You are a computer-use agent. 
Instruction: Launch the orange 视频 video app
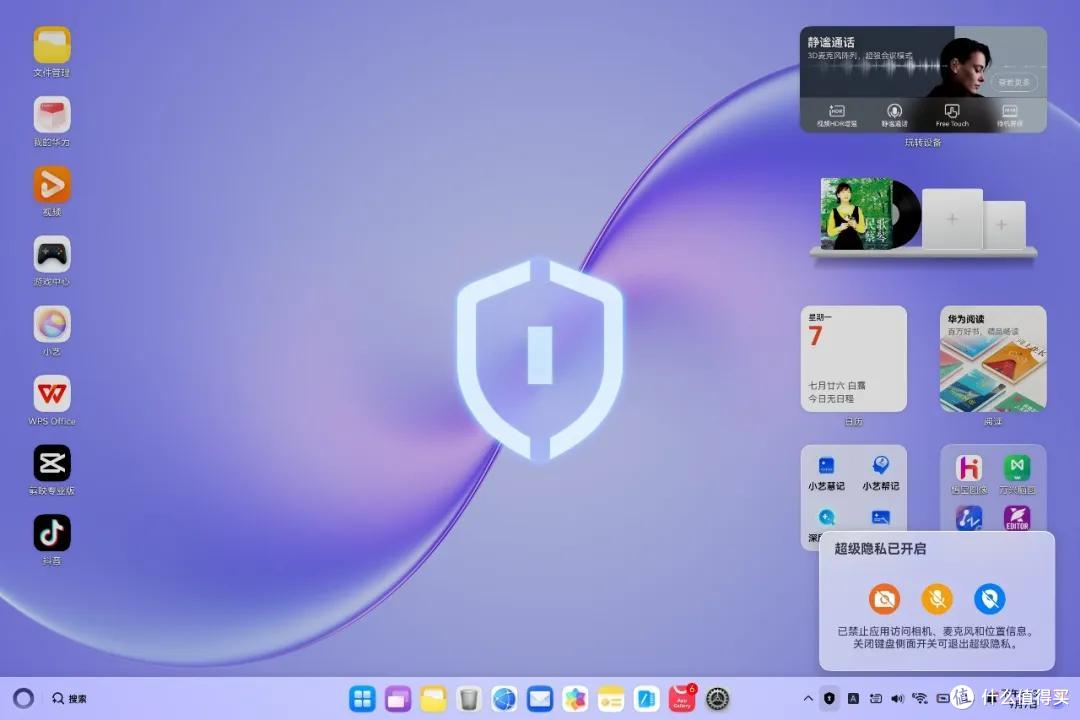(52, 185)
